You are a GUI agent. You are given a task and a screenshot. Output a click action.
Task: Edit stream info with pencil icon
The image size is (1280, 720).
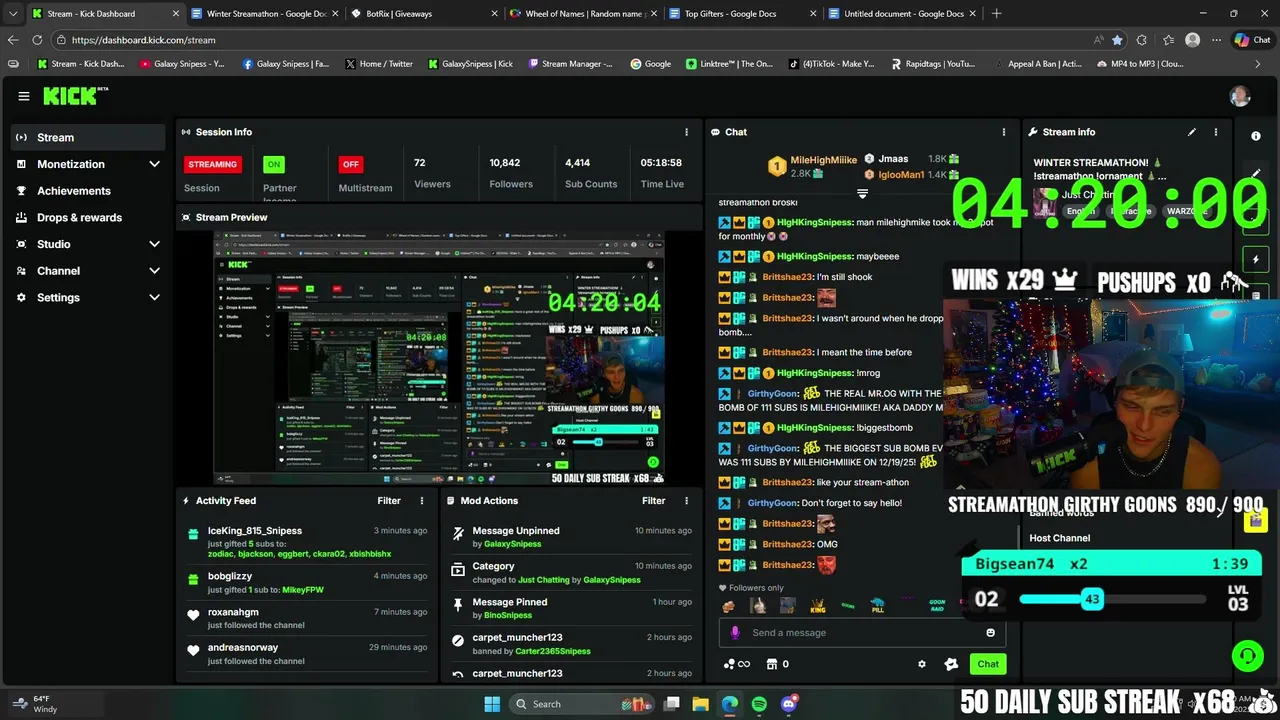tap(1192, 132)
